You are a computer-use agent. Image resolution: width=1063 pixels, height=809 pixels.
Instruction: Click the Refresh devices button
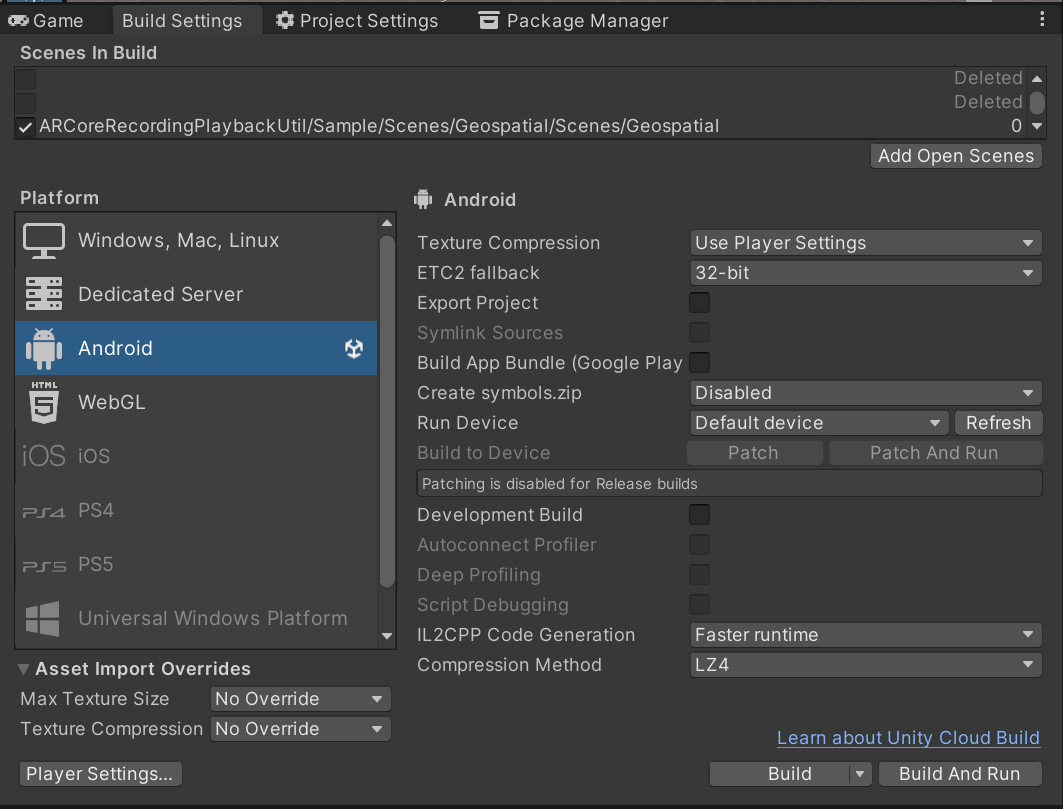[x=998, y=422]
